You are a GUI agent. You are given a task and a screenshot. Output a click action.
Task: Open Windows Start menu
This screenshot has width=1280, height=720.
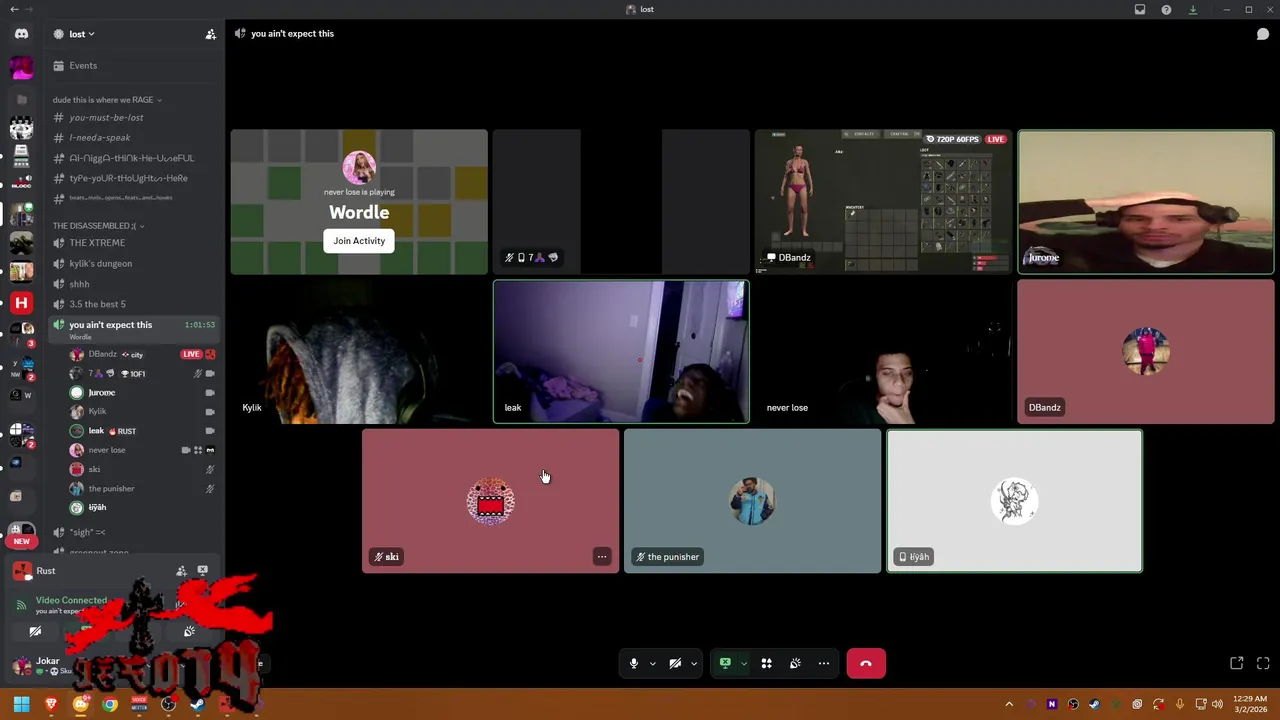21,704
